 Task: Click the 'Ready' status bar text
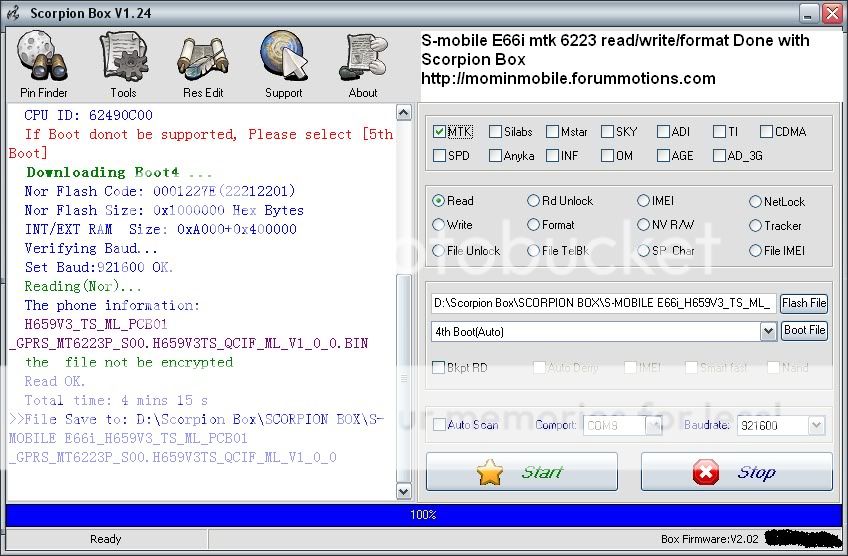(x=105, y=539)
